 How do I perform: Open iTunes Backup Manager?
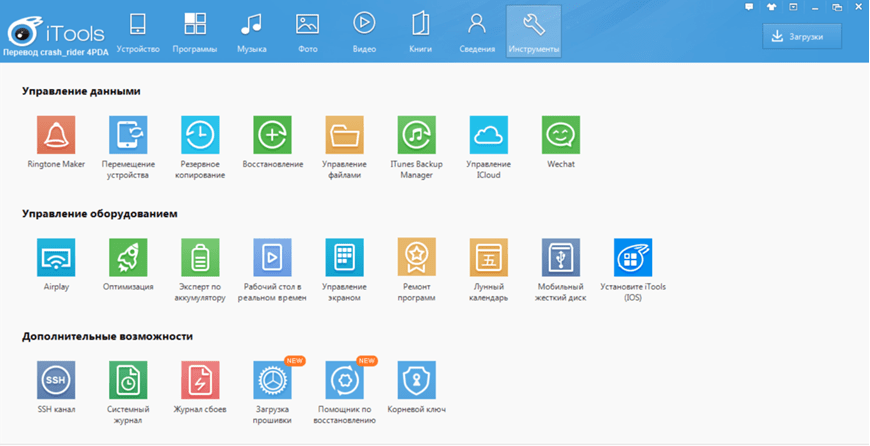click(x=416, y=135)
